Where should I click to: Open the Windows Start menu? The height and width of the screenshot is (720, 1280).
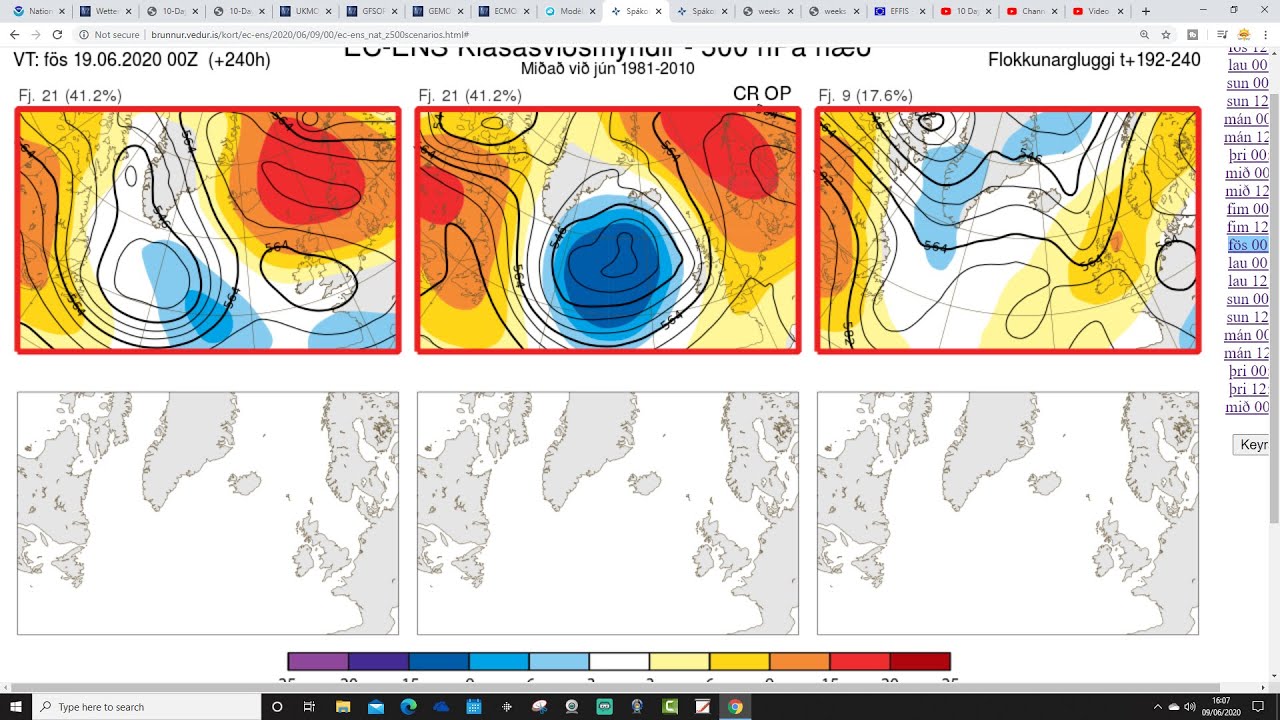[16, 707]
